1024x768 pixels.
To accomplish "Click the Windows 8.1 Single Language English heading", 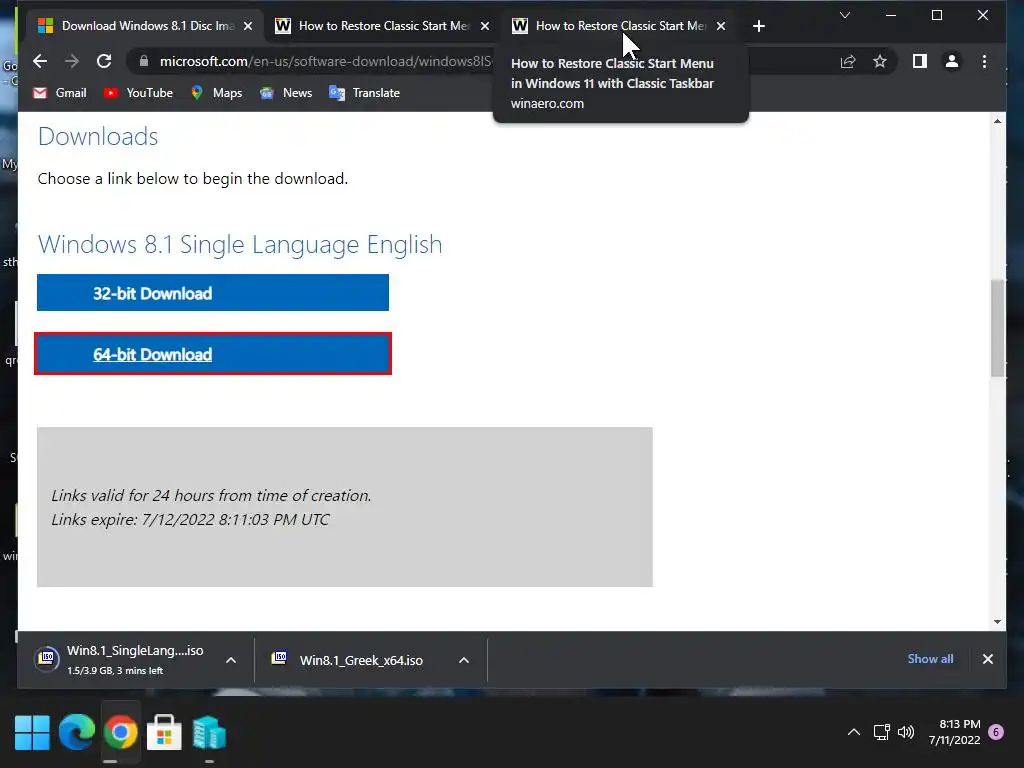I will click(240, 245).
